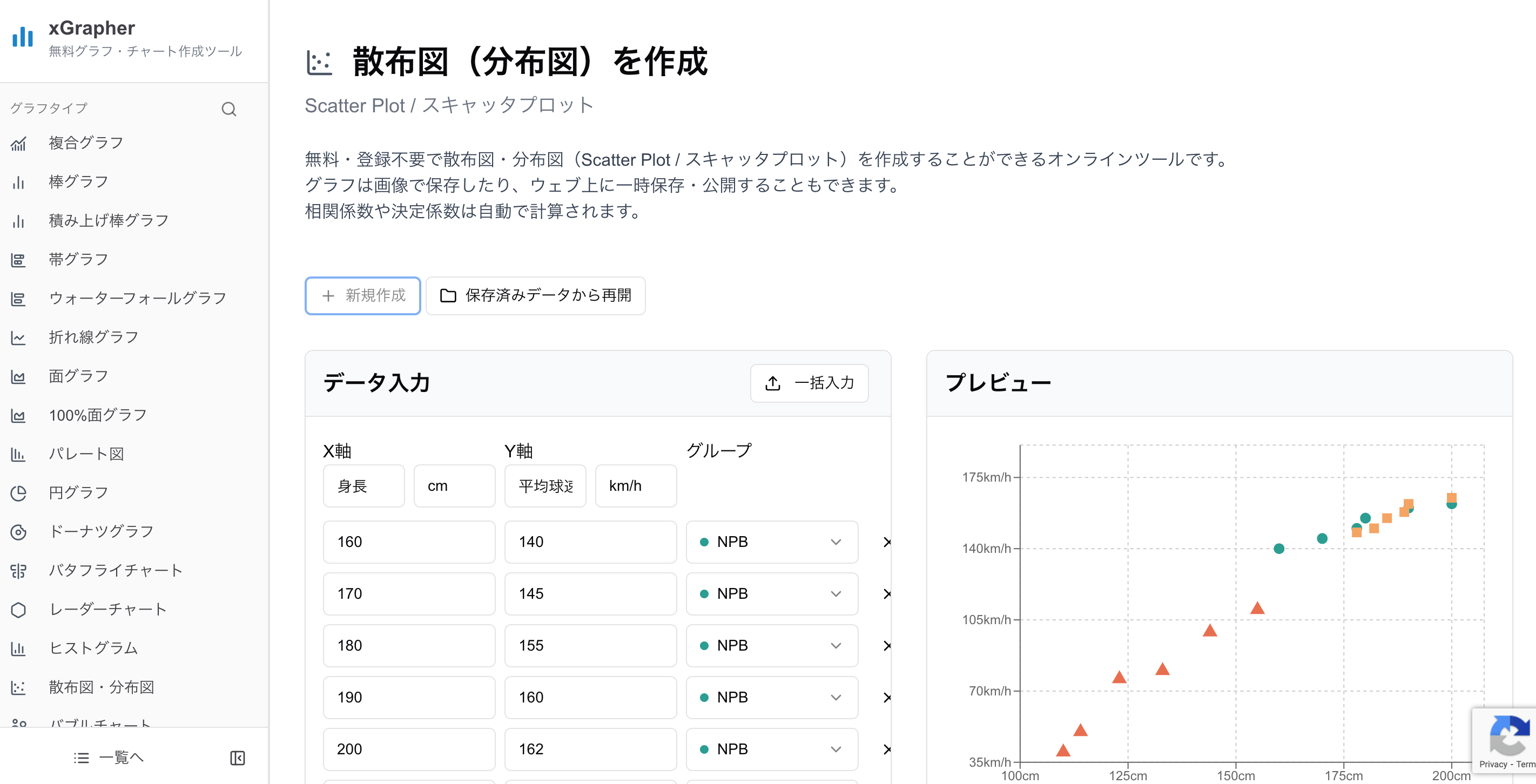This screenshot has height=784, width=1536.
Task: Click the 新規作成 button
Action: pyautogui.click(x=362, y=296)
